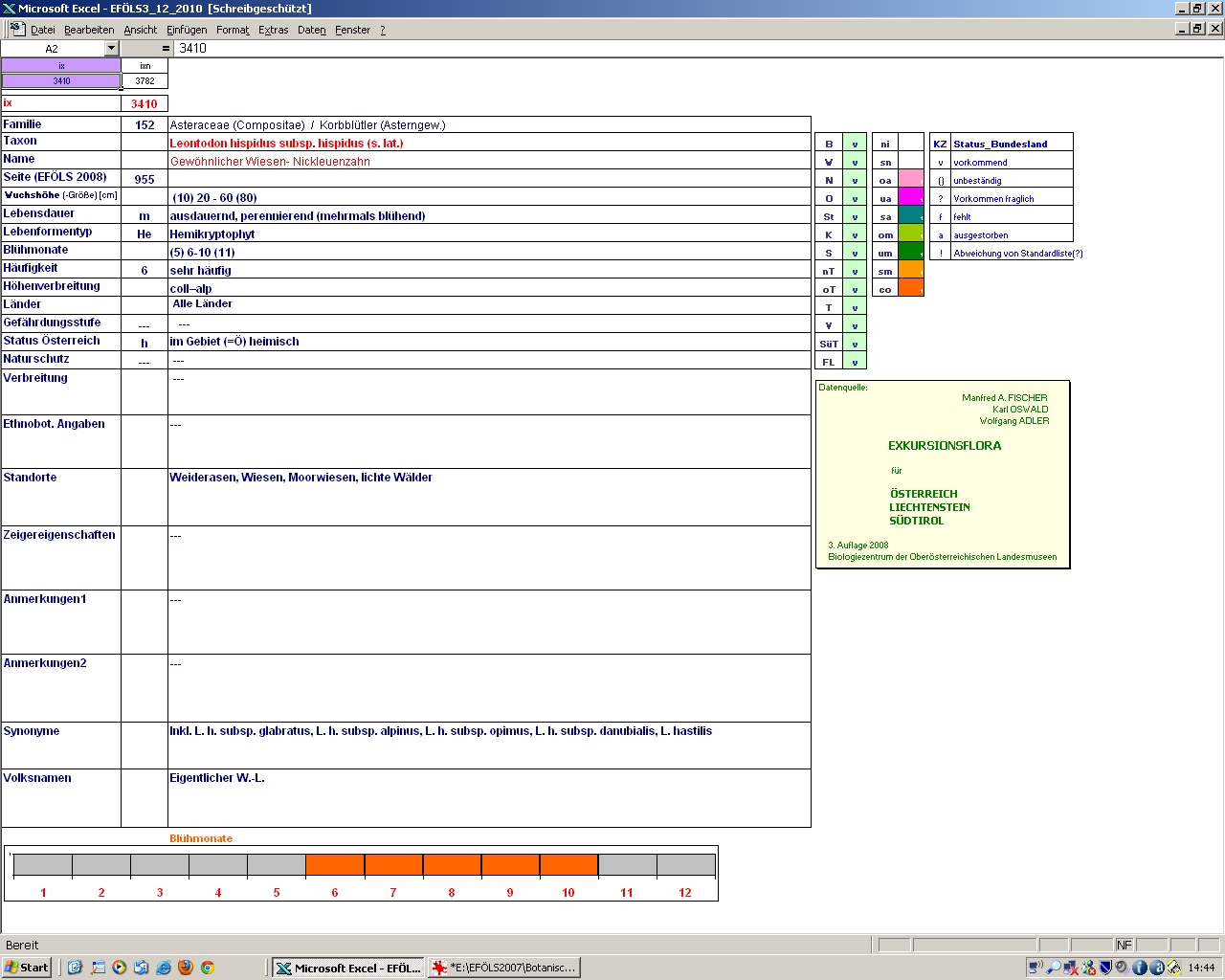Click the EXKURSIONSFLORA title in data source box
The width and height of the screenshot is (1225, 980).
[x=945, y=445]
